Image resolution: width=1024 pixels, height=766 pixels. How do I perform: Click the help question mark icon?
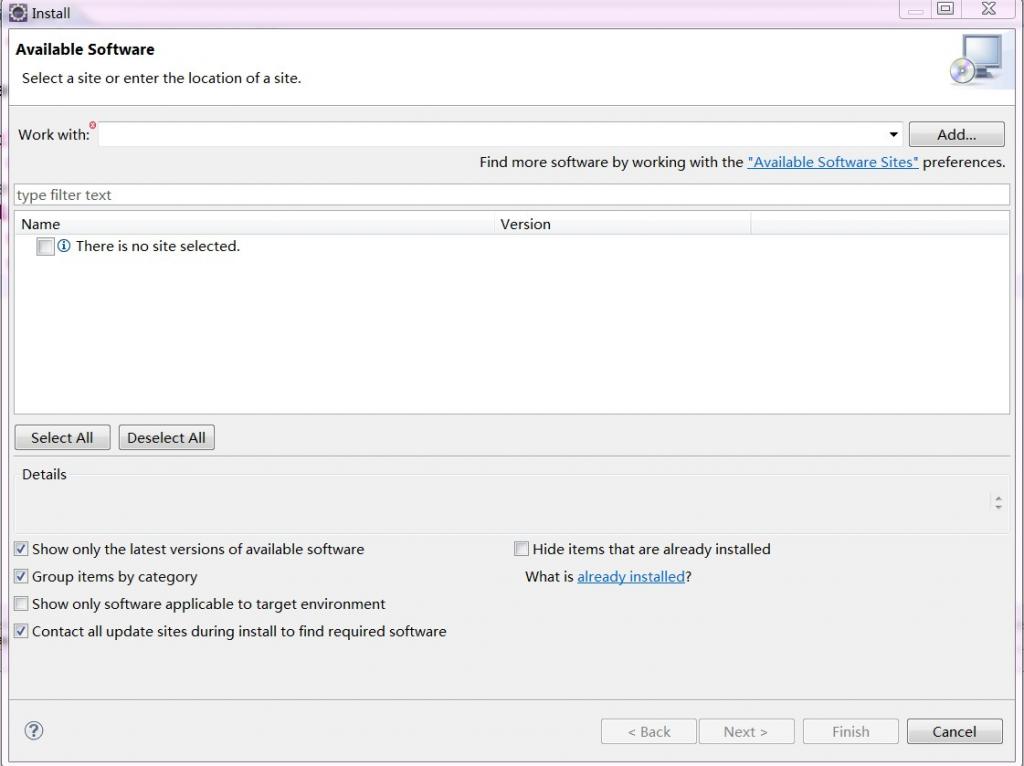[x=34, y=731]
